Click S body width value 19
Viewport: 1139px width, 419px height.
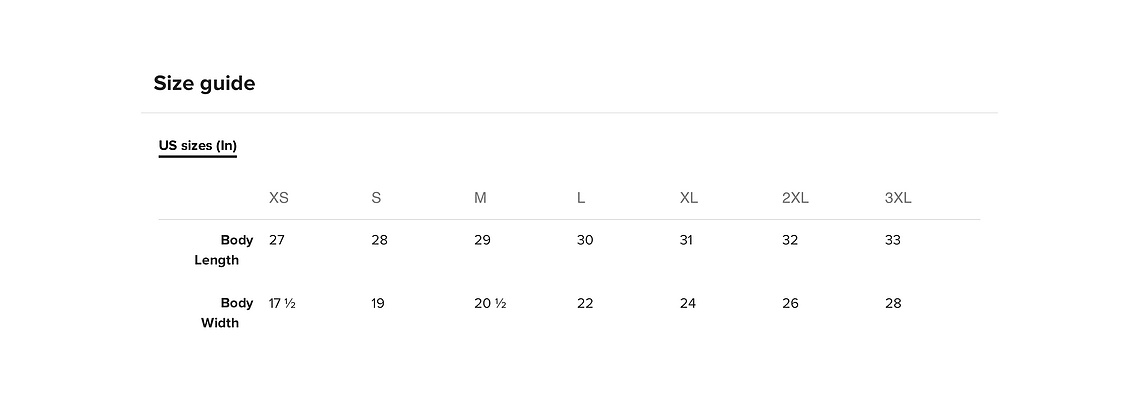coord(378,304)
